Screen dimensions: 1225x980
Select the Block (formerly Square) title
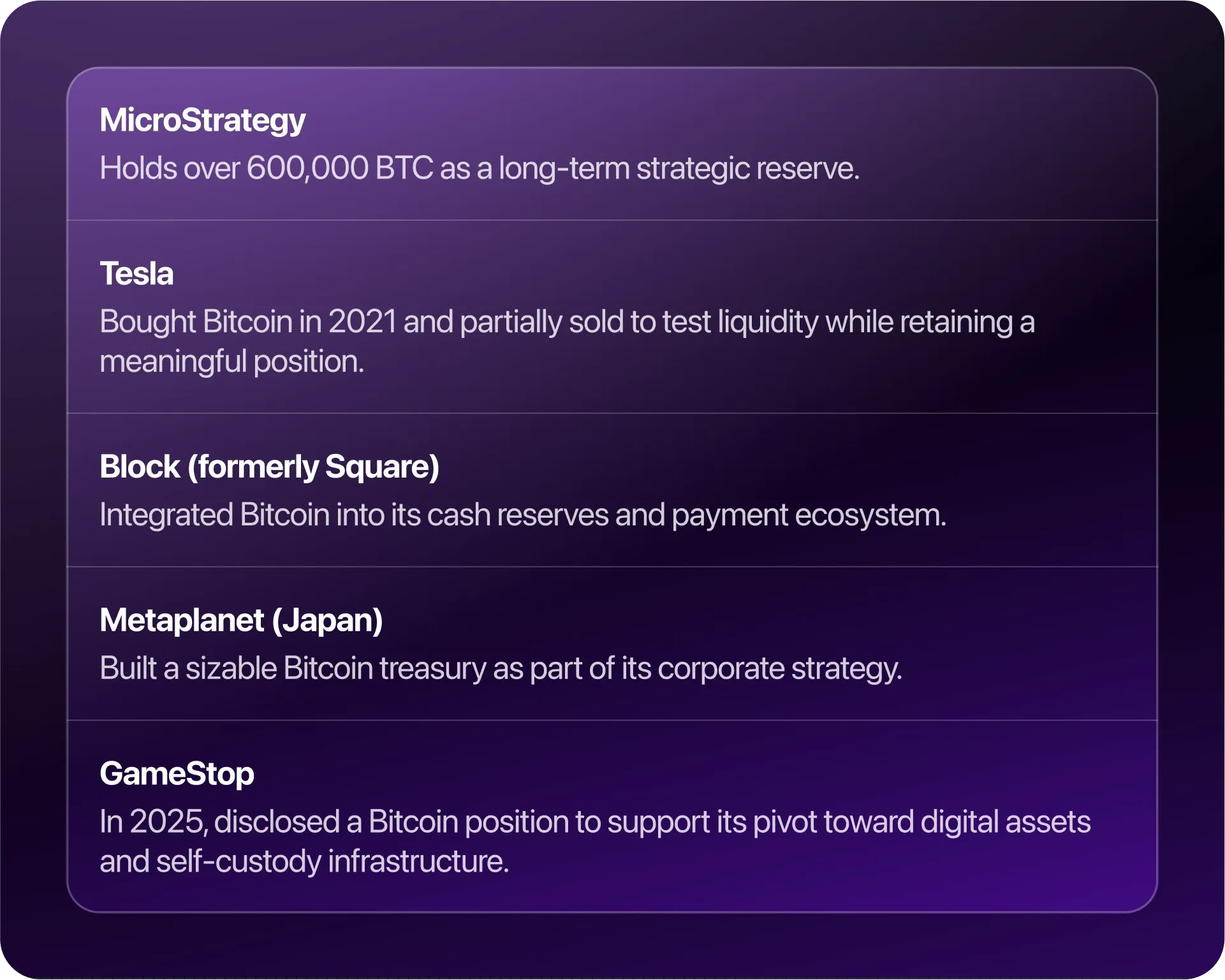click(x=269, y=467)
